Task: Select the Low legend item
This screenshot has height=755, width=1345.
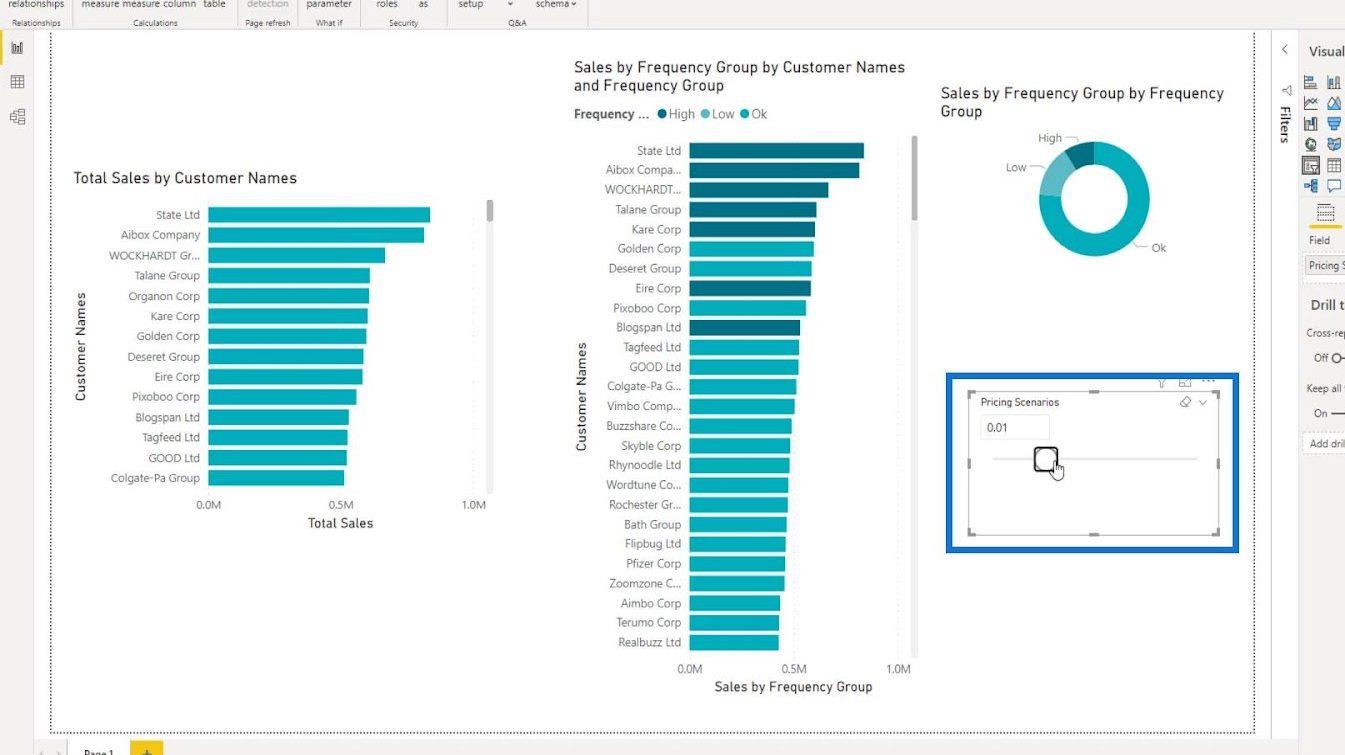Action: (718, 114)
